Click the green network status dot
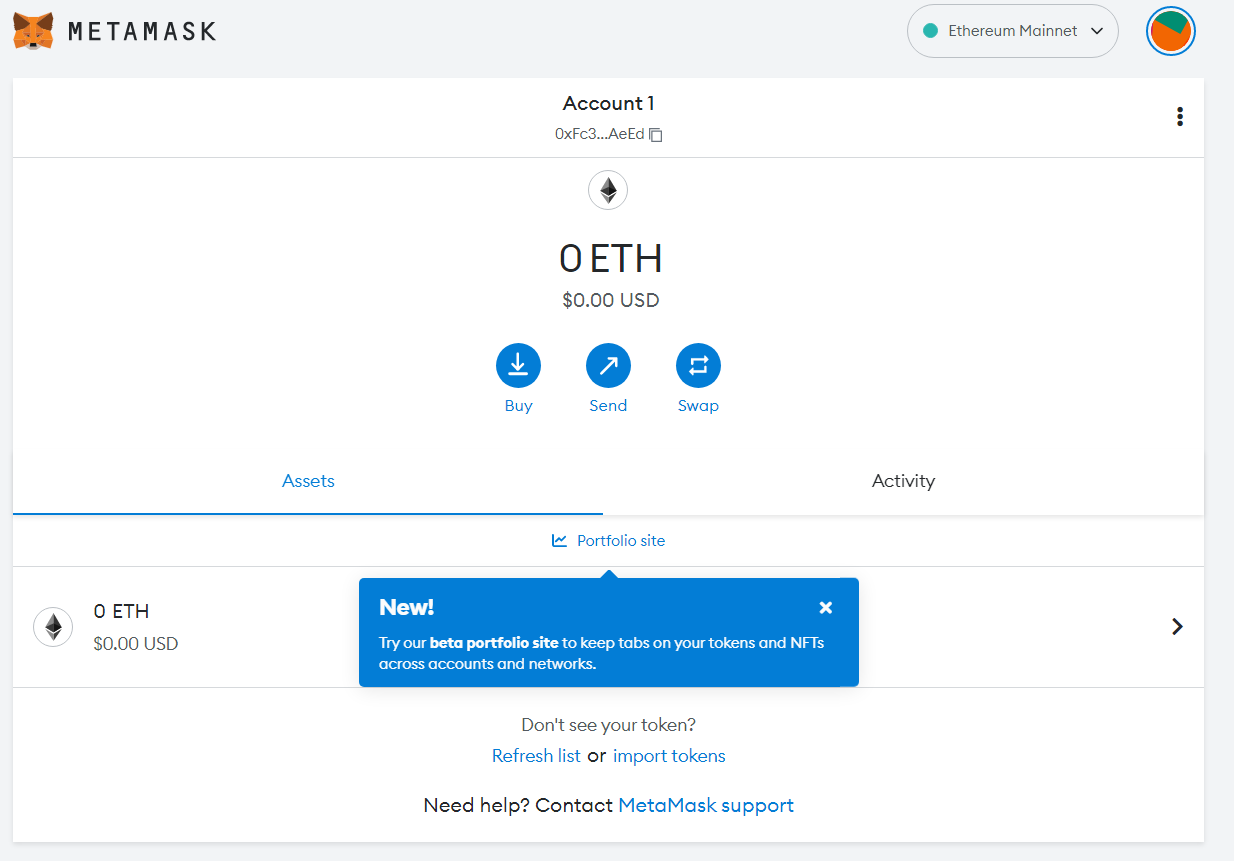The width and height of the screenshot is (1234, 861). 930,31
